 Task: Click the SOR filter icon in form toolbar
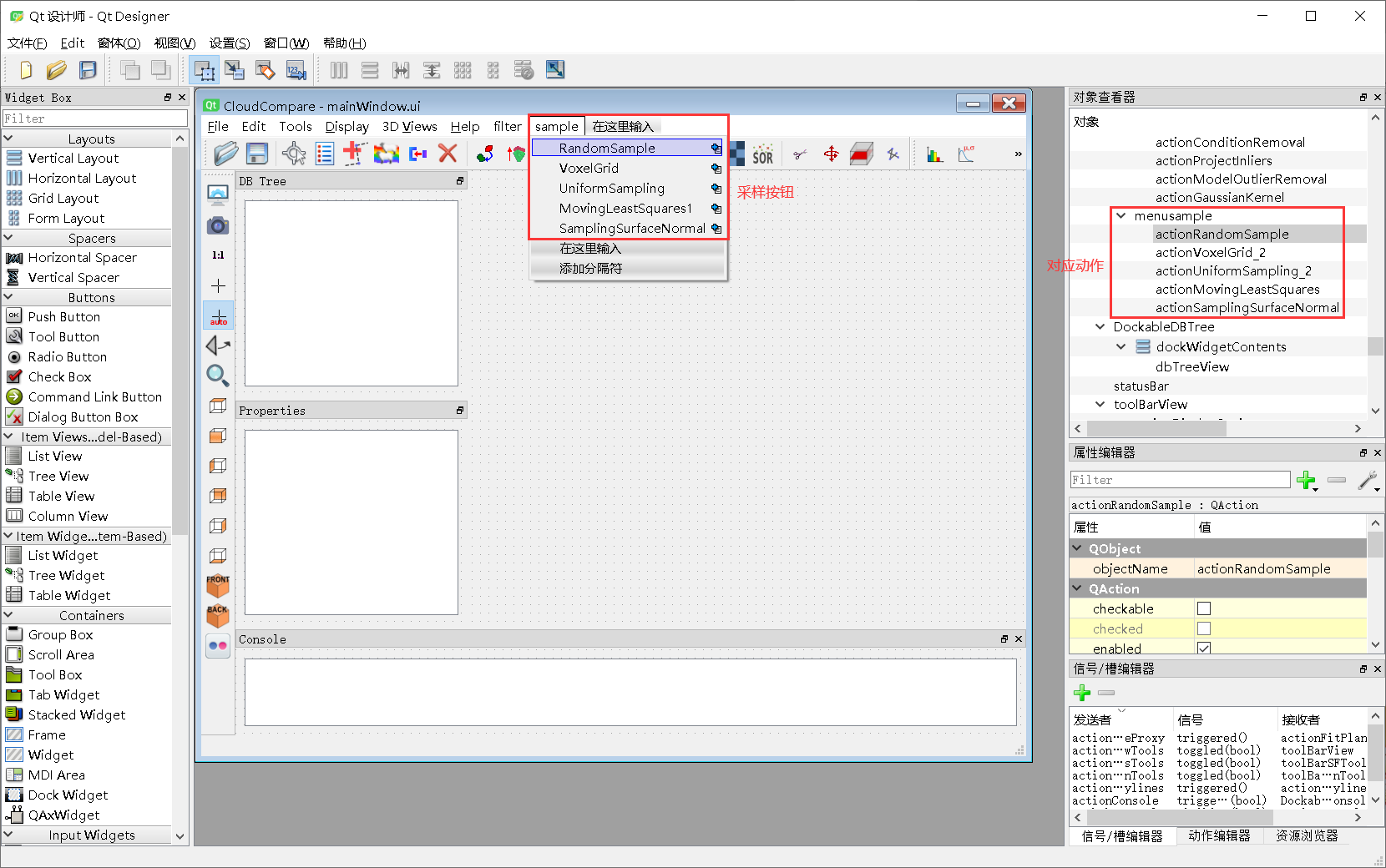coord(762,154)
